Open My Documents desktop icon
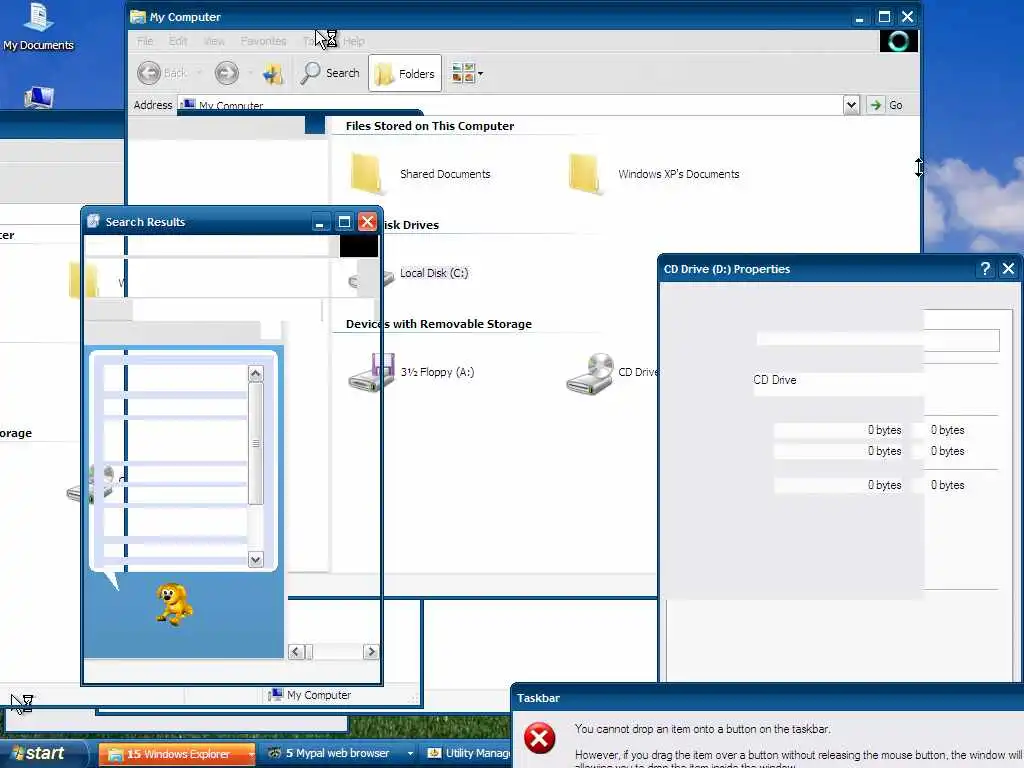The width and height of the screenshot is (1024, 768). (x=38, y=26)
